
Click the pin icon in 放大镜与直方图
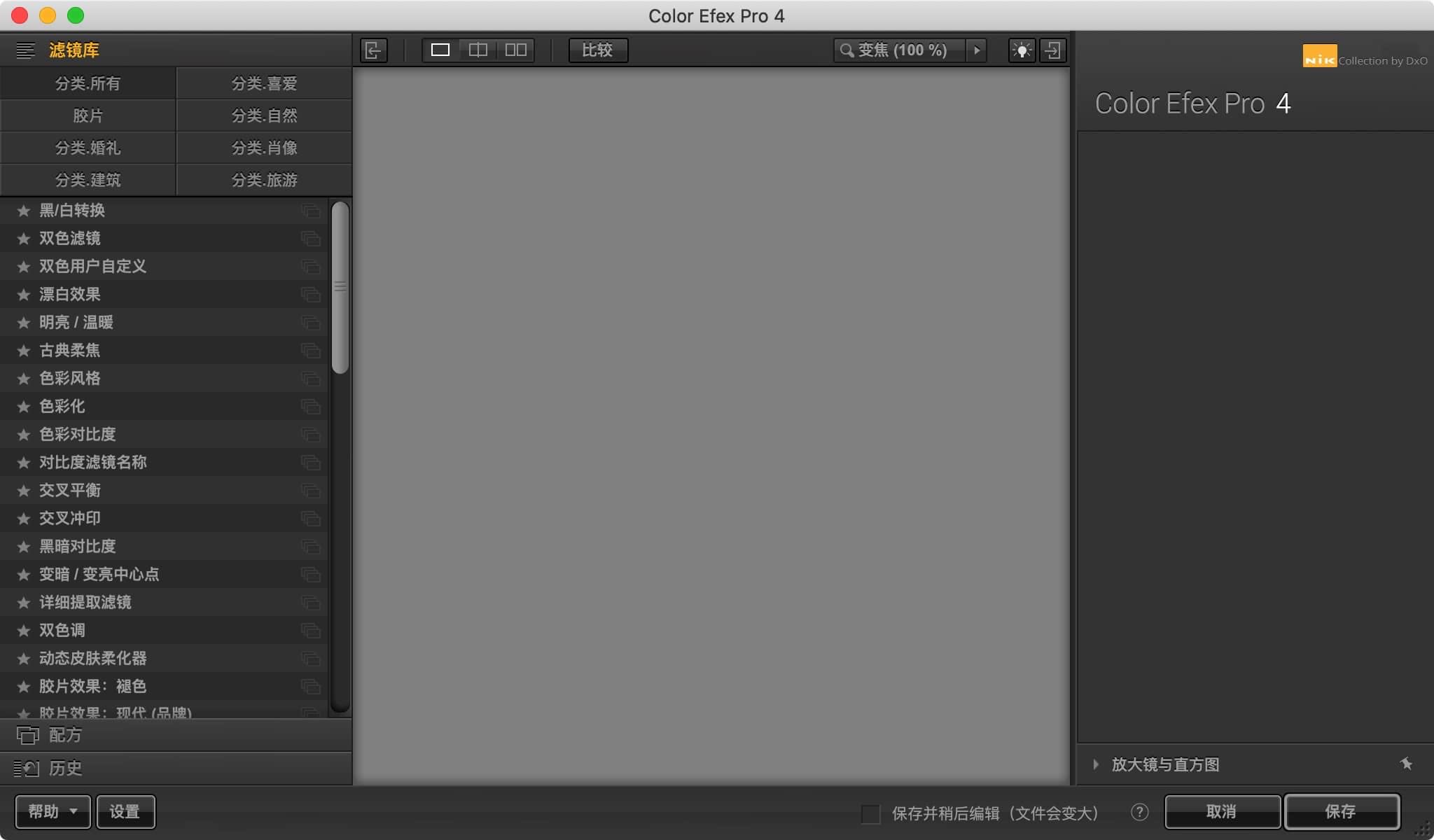point(1406,764)
